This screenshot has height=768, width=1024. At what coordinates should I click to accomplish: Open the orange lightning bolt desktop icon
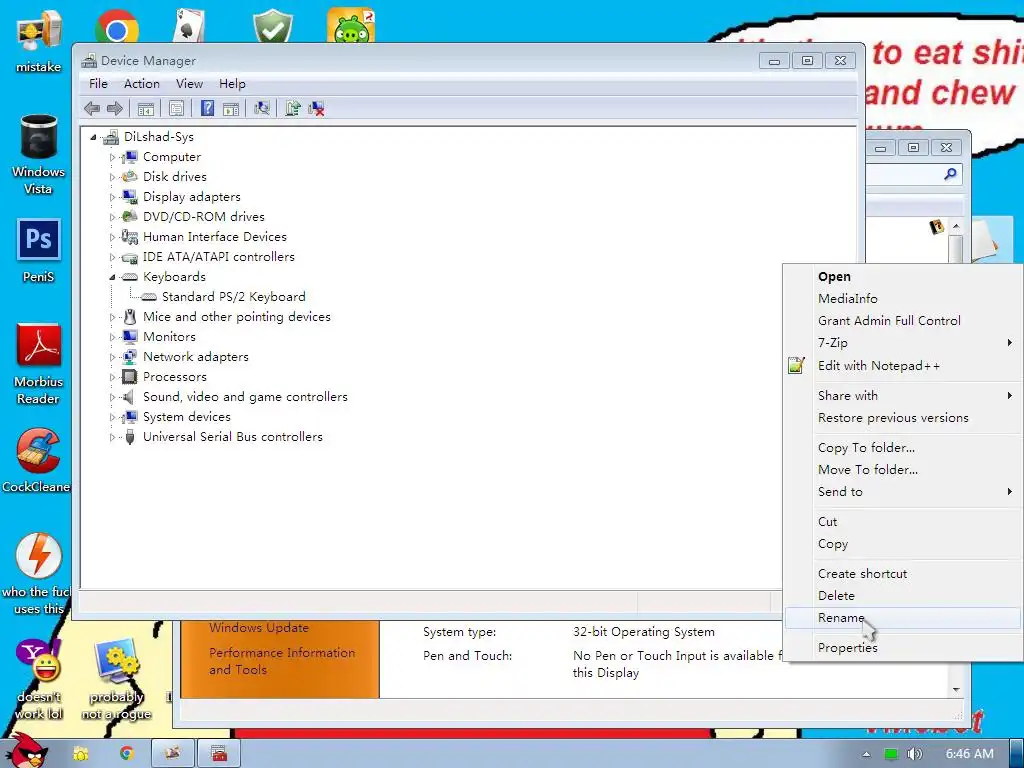click(37, 573)
